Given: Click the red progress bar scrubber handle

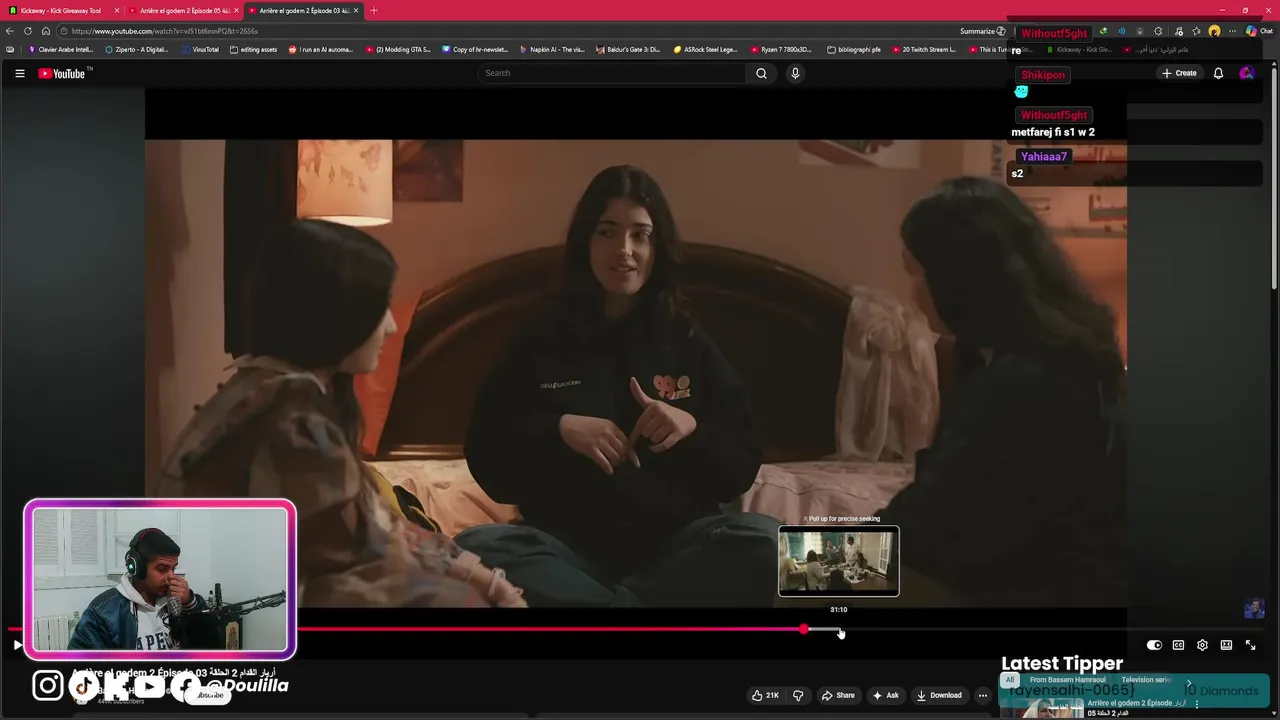Looking at the screenshot, I should (x=804, y=629).
